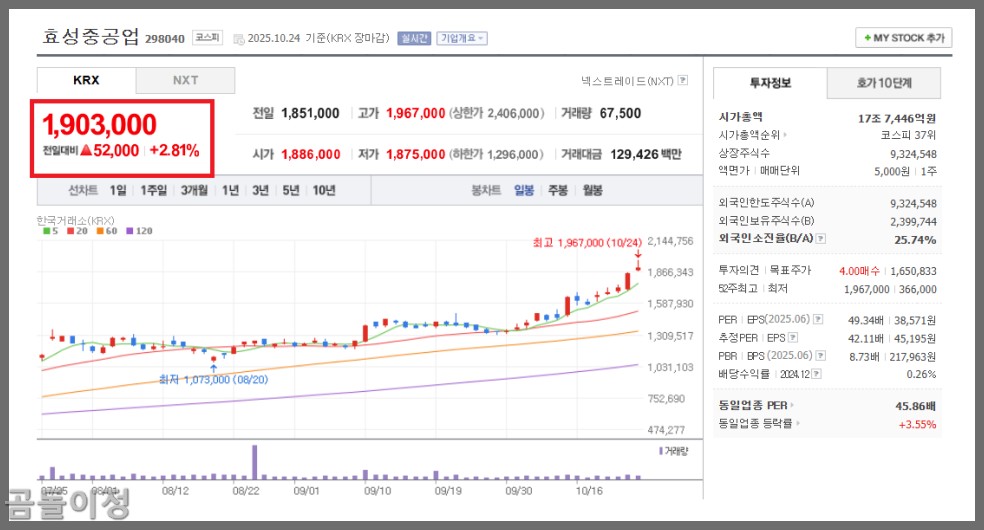Click the orange 60-day moving average legend
The height and width of the screenshot is (530, 984).
[x=107, y=231]
